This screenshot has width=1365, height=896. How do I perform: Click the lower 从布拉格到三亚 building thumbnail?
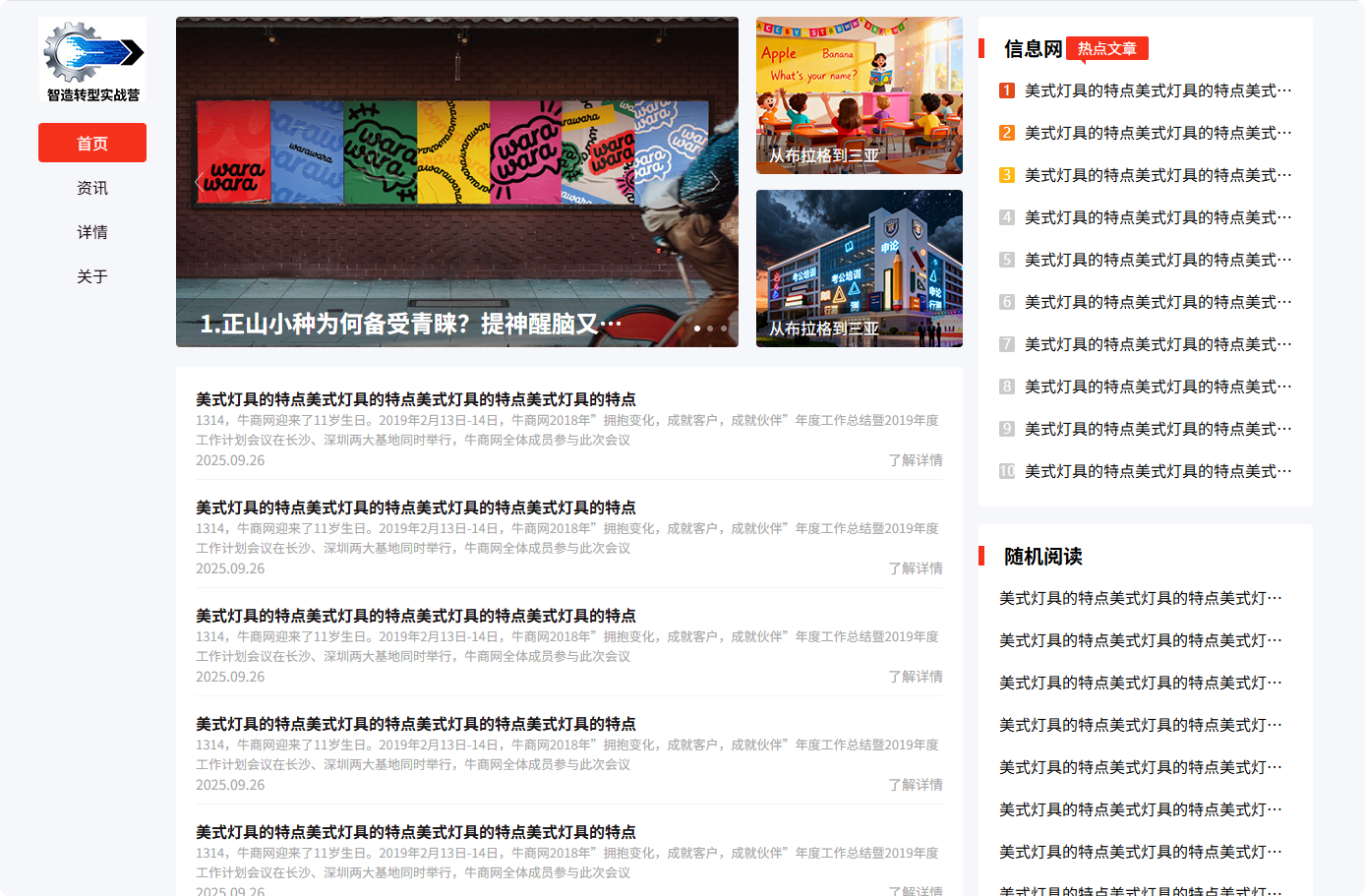click(859, 269)
